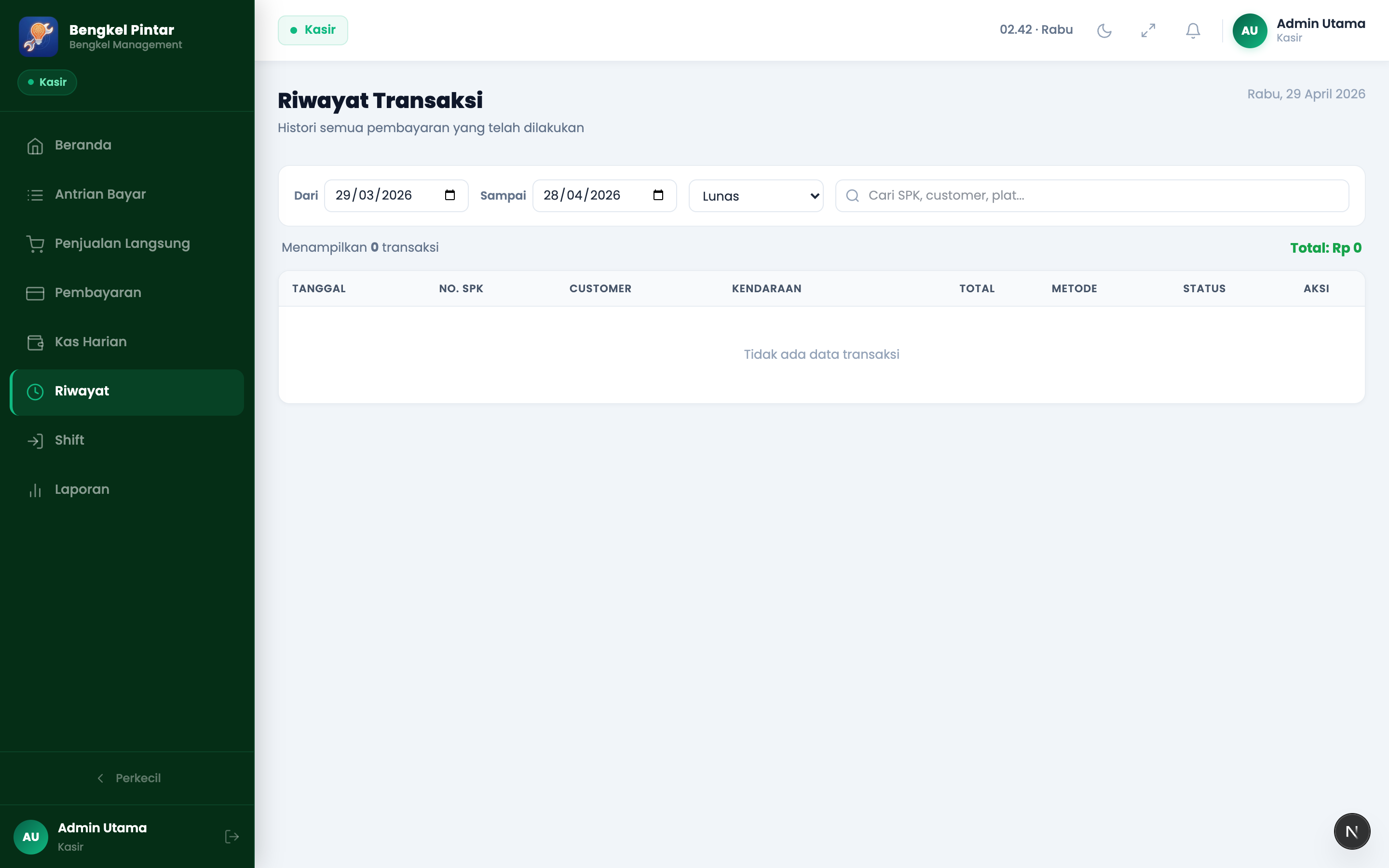Open Kas Harian menu item
The width and height of the screenshot is (1389, 868).
point(127,343)
